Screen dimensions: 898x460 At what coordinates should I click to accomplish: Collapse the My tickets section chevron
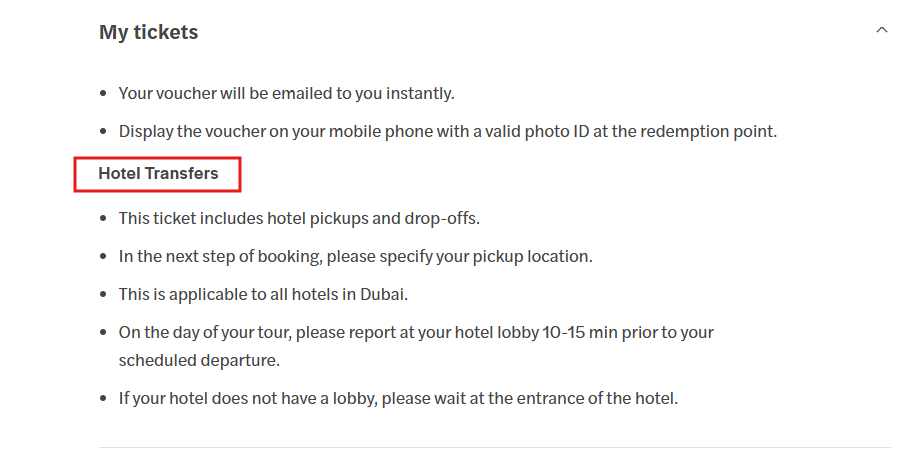[x=881, y=31]
